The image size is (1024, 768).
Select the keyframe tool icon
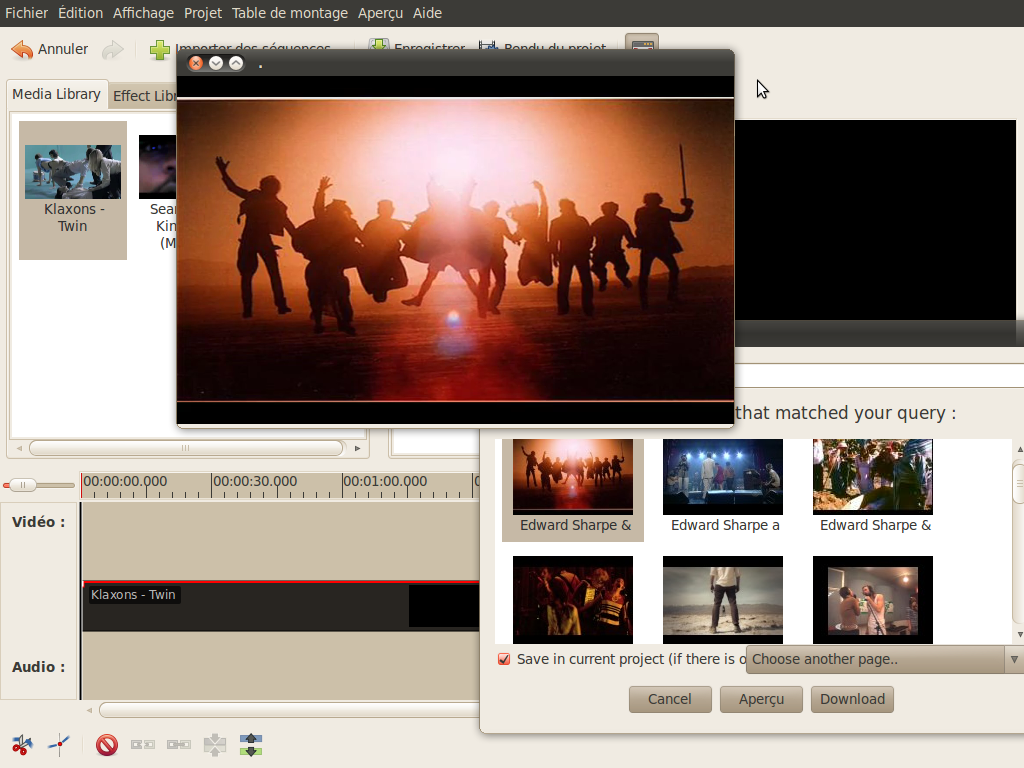coord(59,744)
